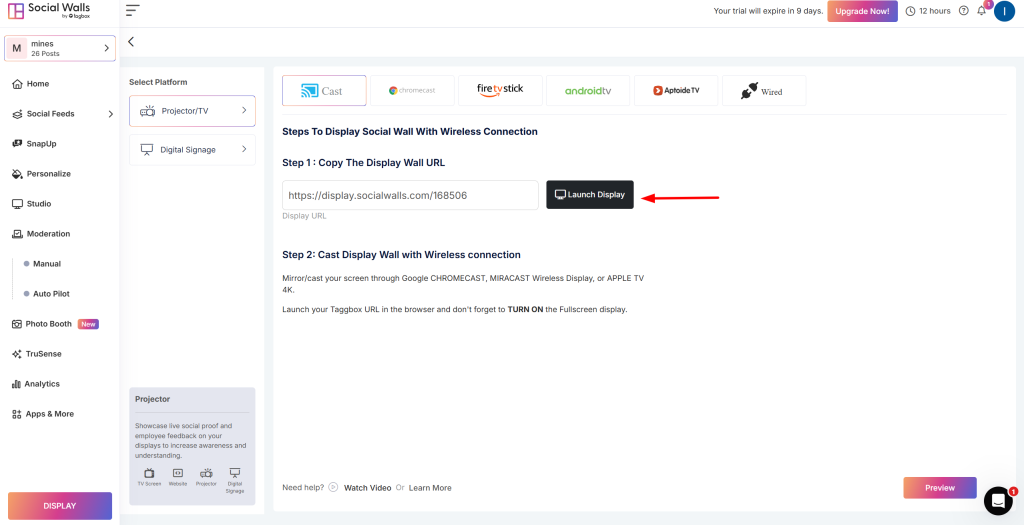1024x525 pixels.
Task: Select the Digital Signage platform
Action: (x=193, y=150)
